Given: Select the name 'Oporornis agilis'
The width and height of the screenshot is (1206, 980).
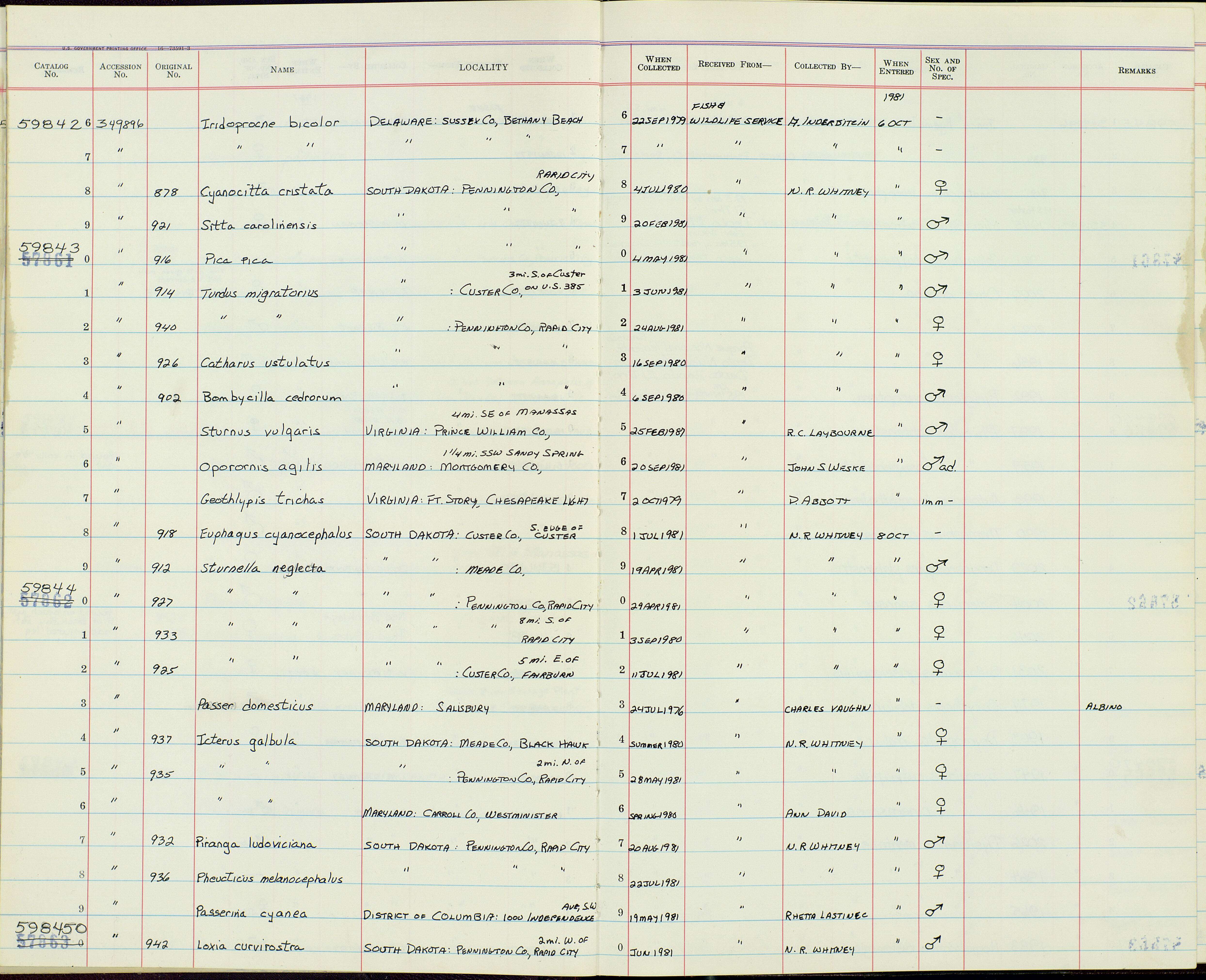Looking at the screenshot, I should click(260, 467).
